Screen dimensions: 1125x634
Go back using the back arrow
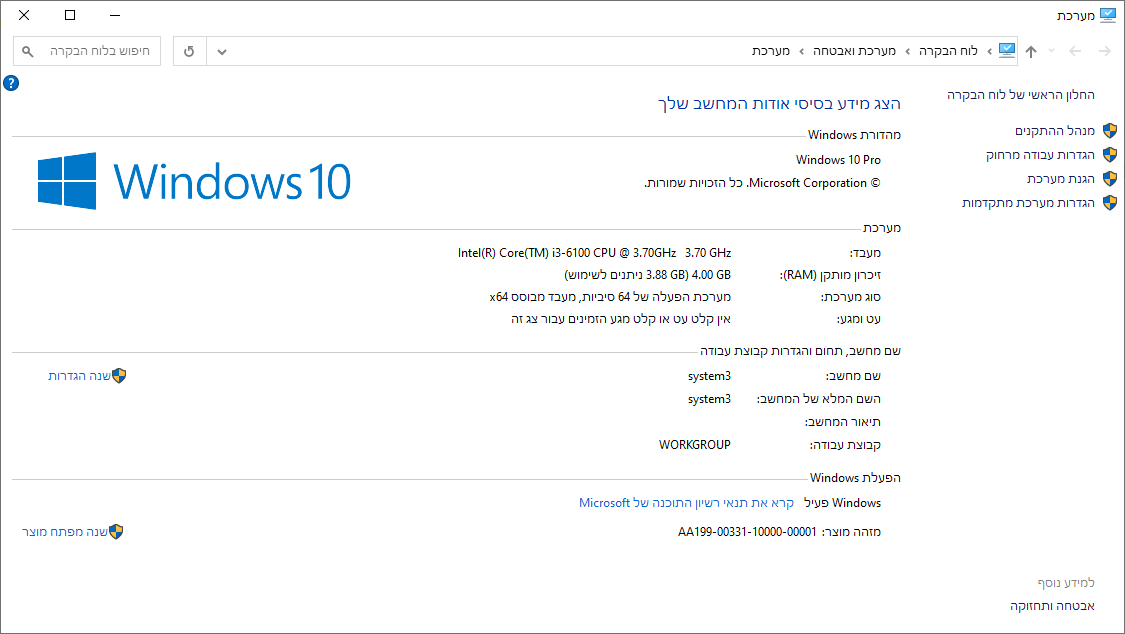click(x=1105, y=51)
